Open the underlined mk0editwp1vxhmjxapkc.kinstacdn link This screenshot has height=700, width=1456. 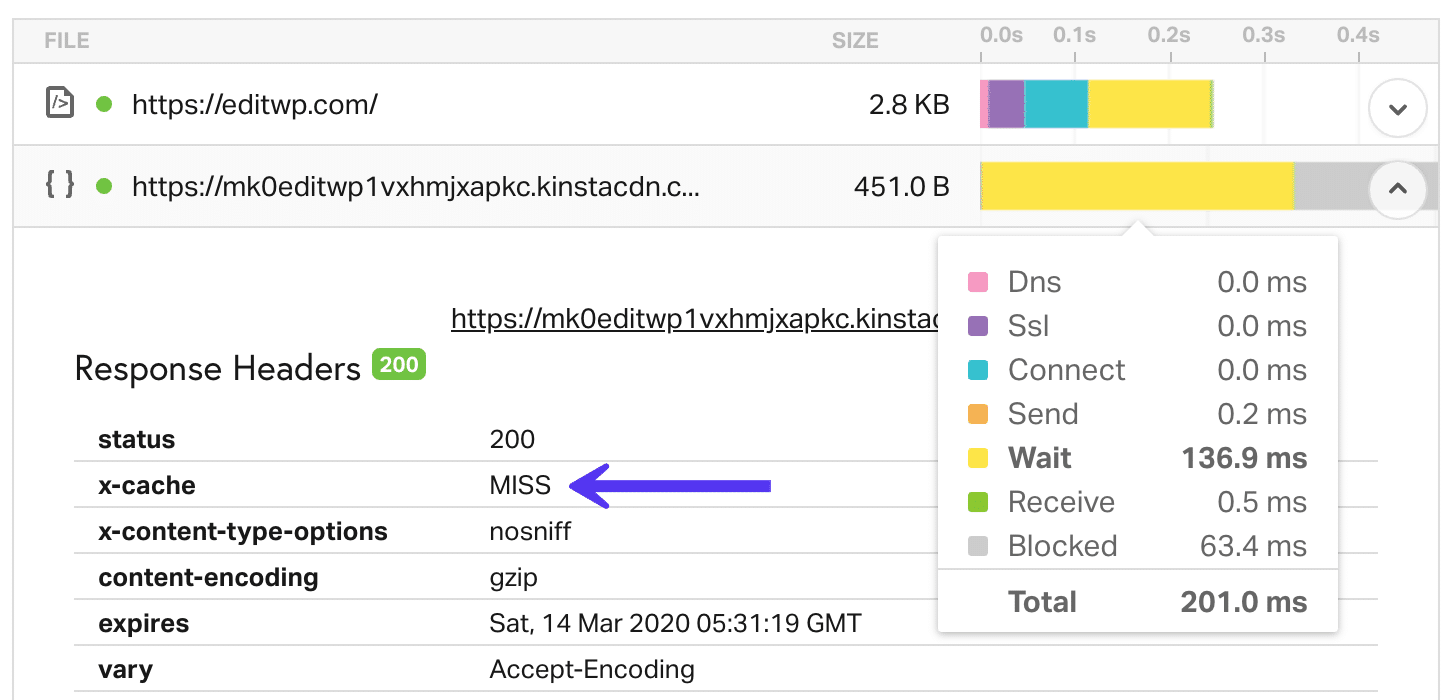point(694,319)
